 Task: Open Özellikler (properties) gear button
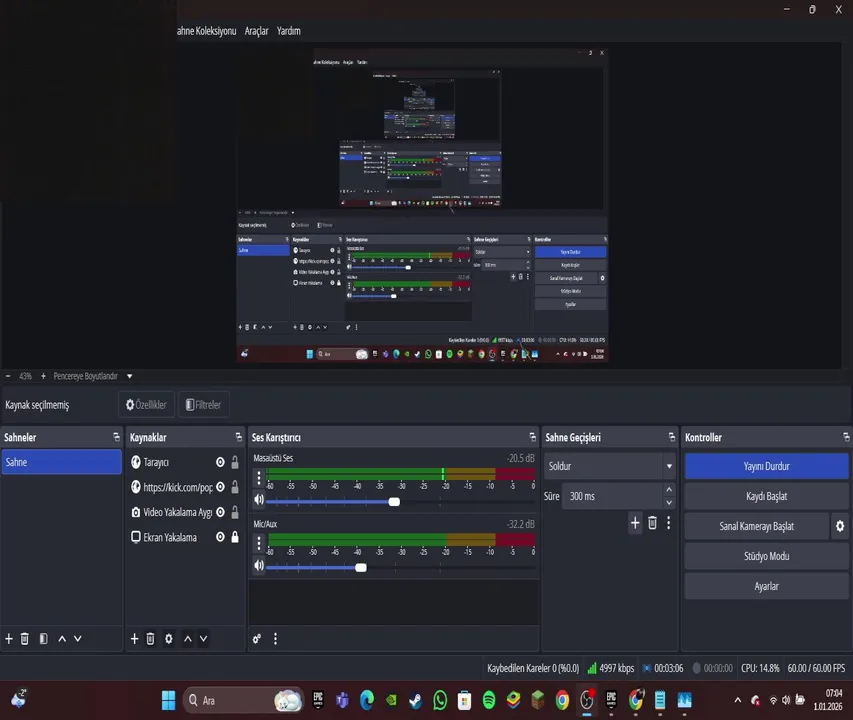coord(146,405)
